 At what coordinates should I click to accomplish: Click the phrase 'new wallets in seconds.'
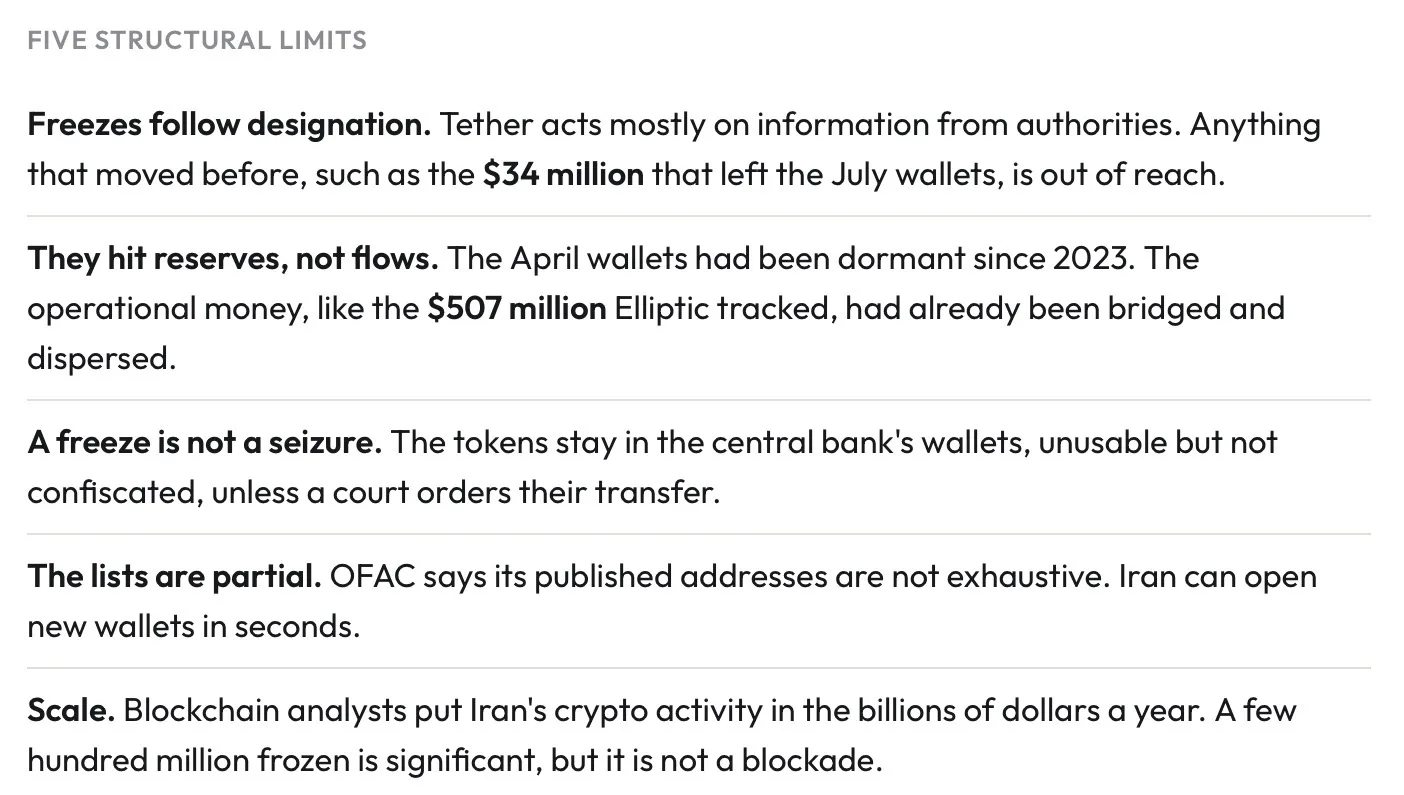(x=193, y=627)
